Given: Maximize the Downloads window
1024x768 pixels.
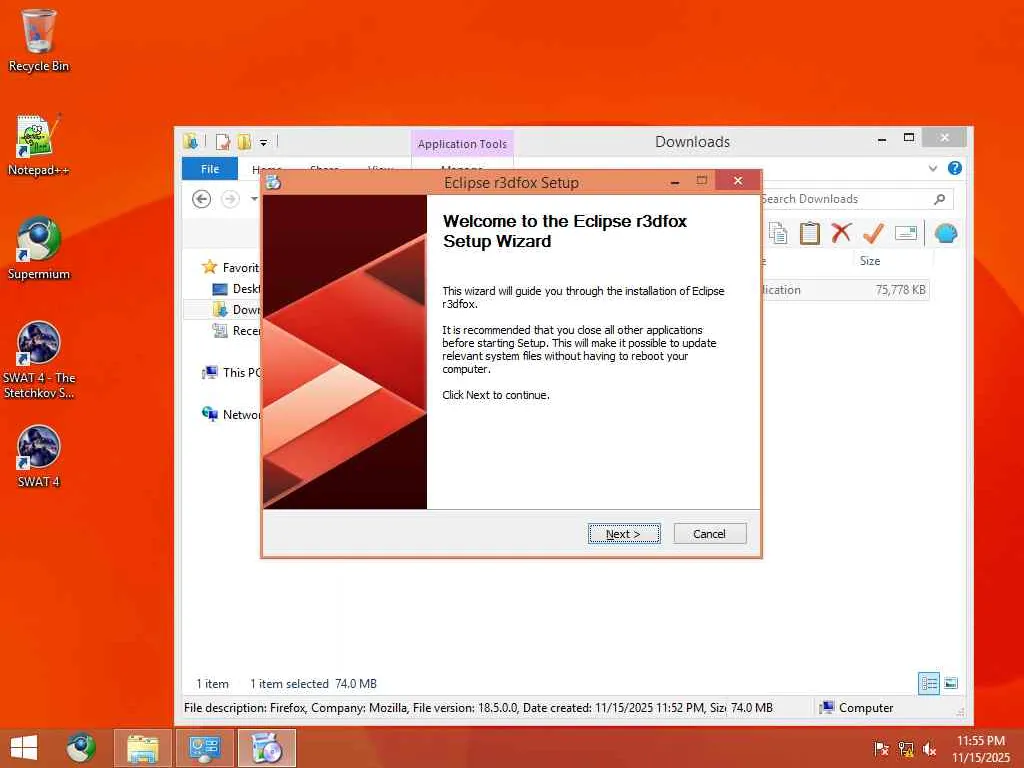Looking at the screenshot, I should coord(908,138).
